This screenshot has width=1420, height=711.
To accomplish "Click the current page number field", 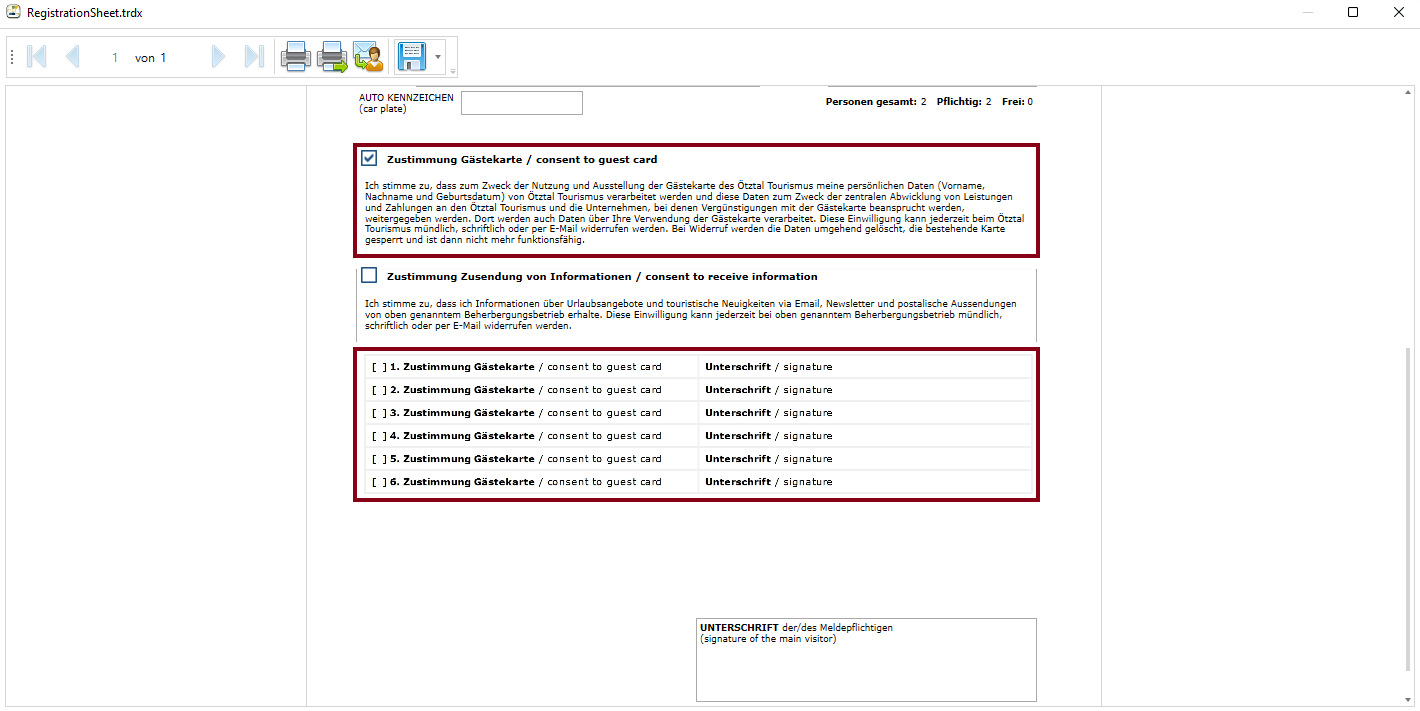I will click(115, 58).
